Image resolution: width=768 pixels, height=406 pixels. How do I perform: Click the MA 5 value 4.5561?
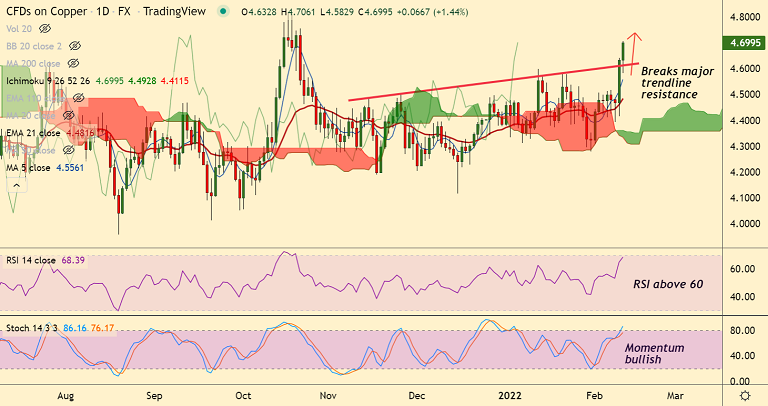[x=70, y=168]
